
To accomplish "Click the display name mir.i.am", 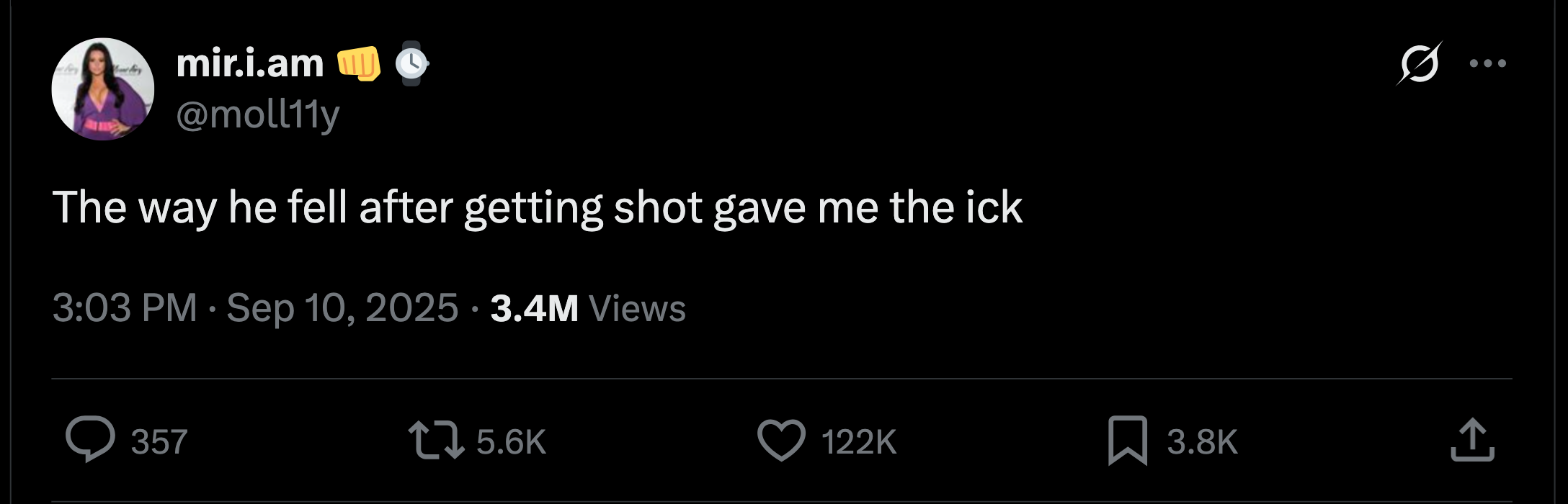I will (250, 63).
